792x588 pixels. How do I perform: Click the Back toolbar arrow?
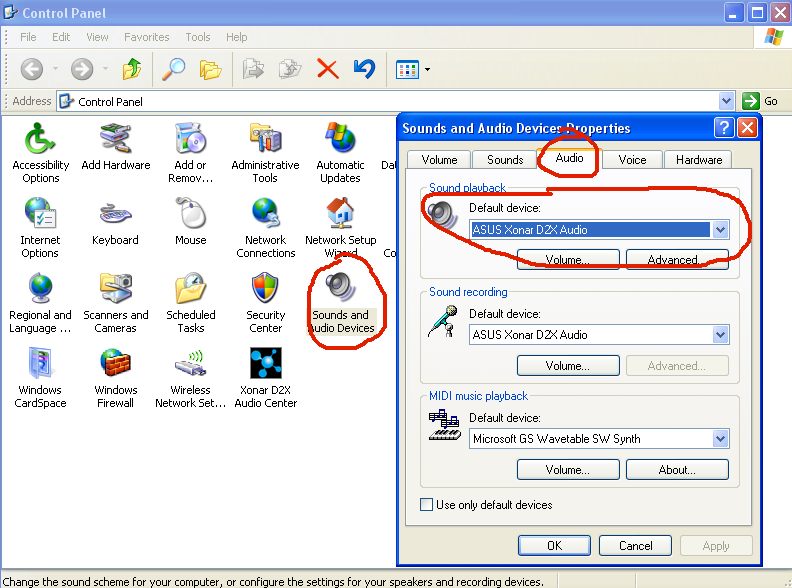point(31,69)
